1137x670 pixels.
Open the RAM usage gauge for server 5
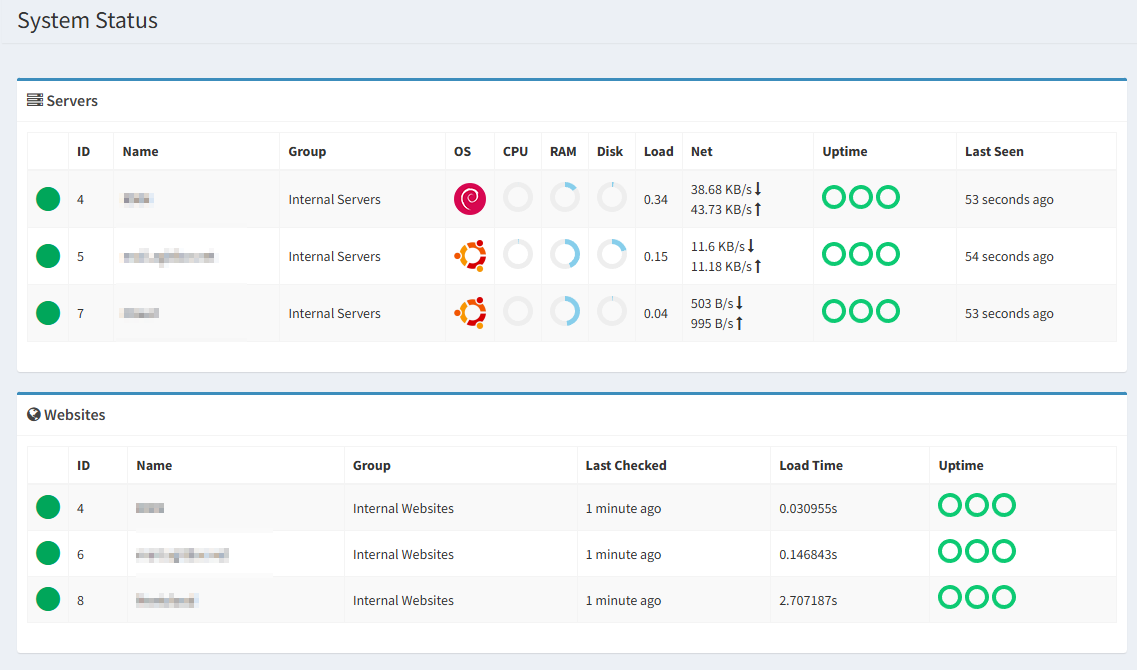point(565,255)
